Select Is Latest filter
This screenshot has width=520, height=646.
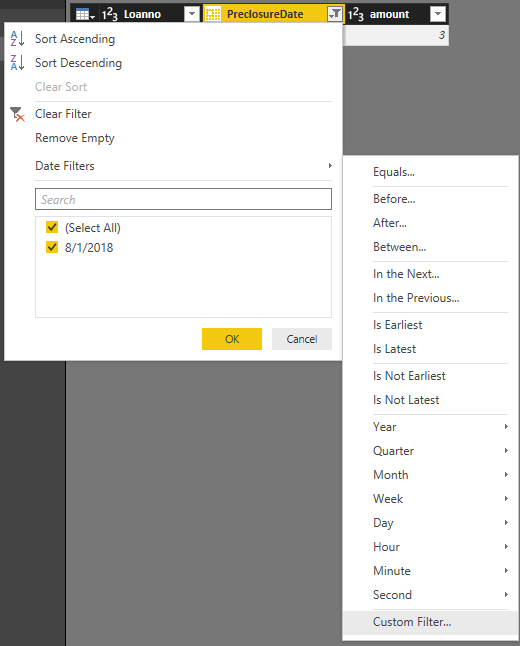tap(394, 349)
